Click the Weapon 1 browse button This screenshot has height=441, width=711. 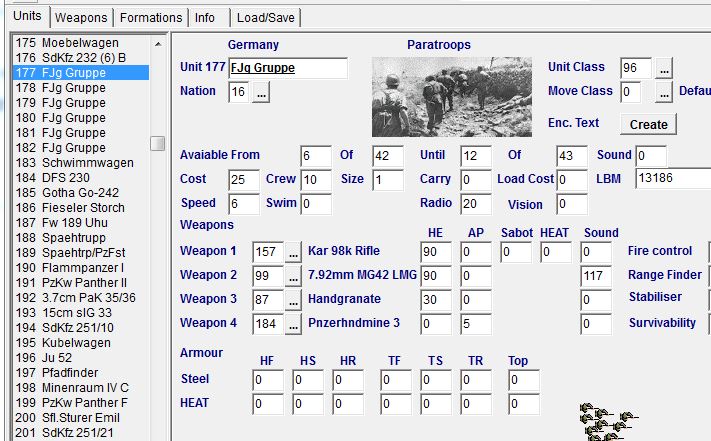[293, 252]
